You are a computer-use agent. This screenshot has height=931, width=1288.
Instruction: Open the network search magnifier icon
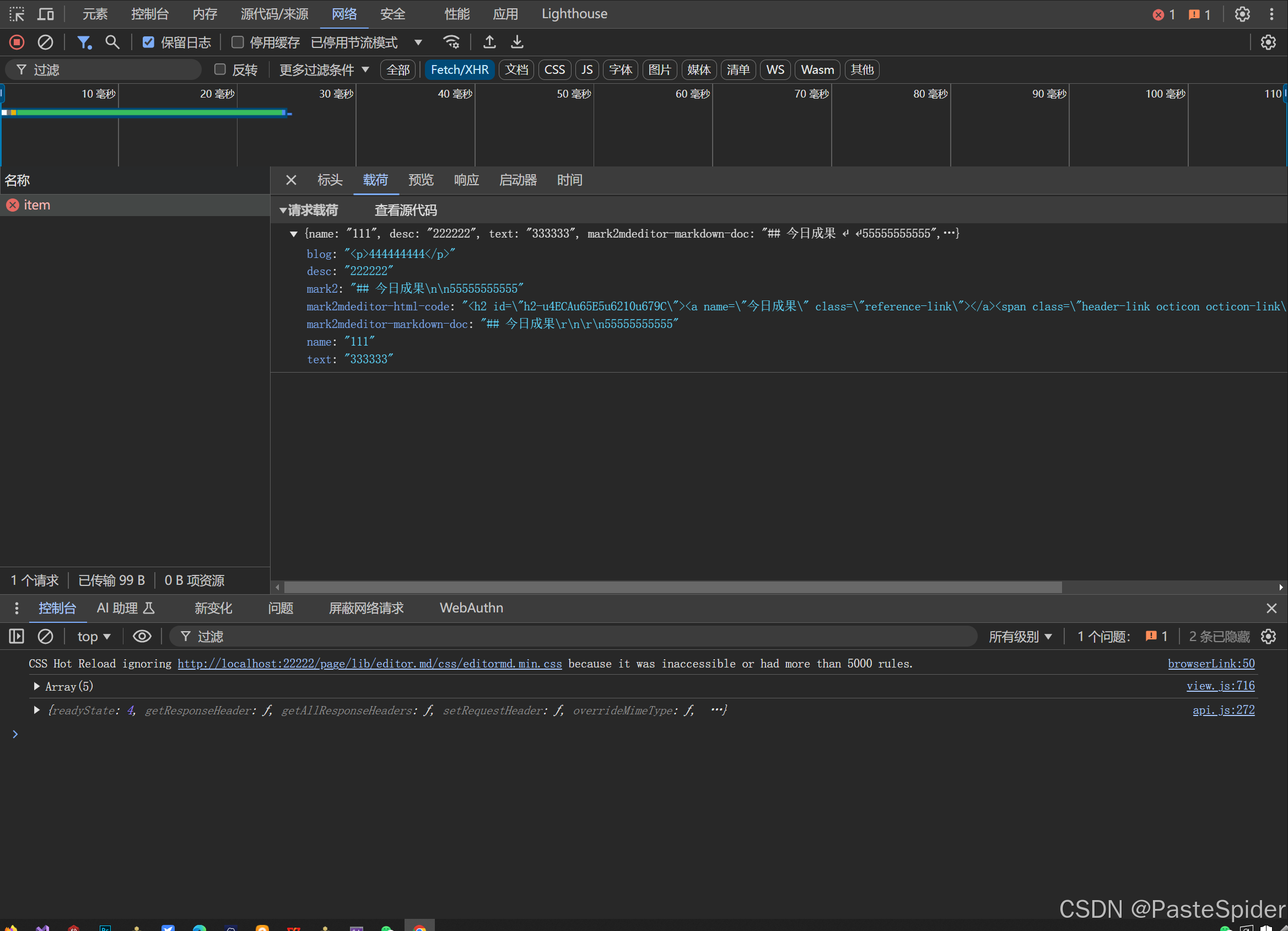click(x=112, y=42)
